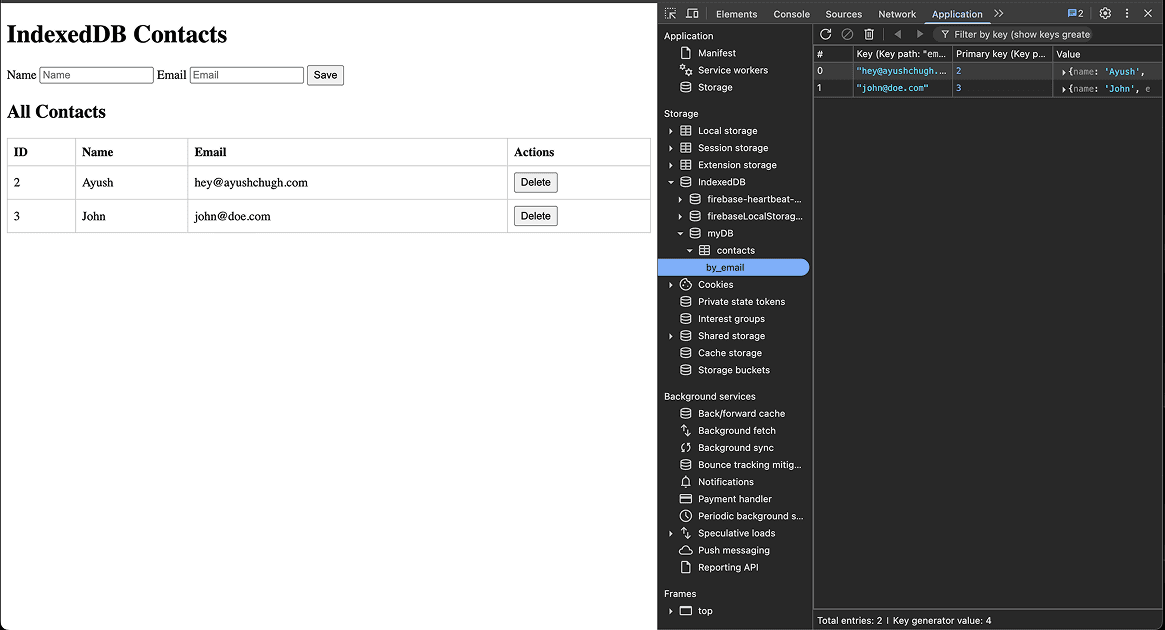Click the Save contact button
Image resolution: width=1165 pixels, height=630 pixels.
326,75
